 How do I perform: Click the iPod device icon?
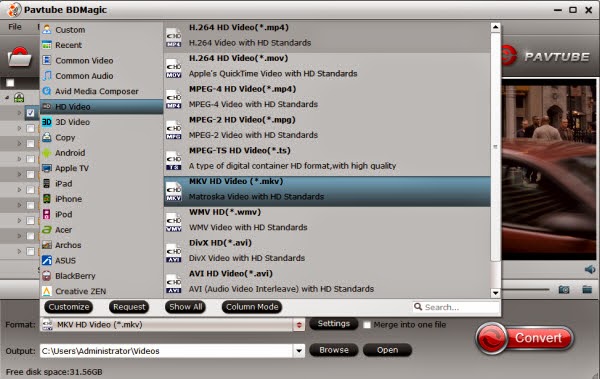tap(47, 214)
